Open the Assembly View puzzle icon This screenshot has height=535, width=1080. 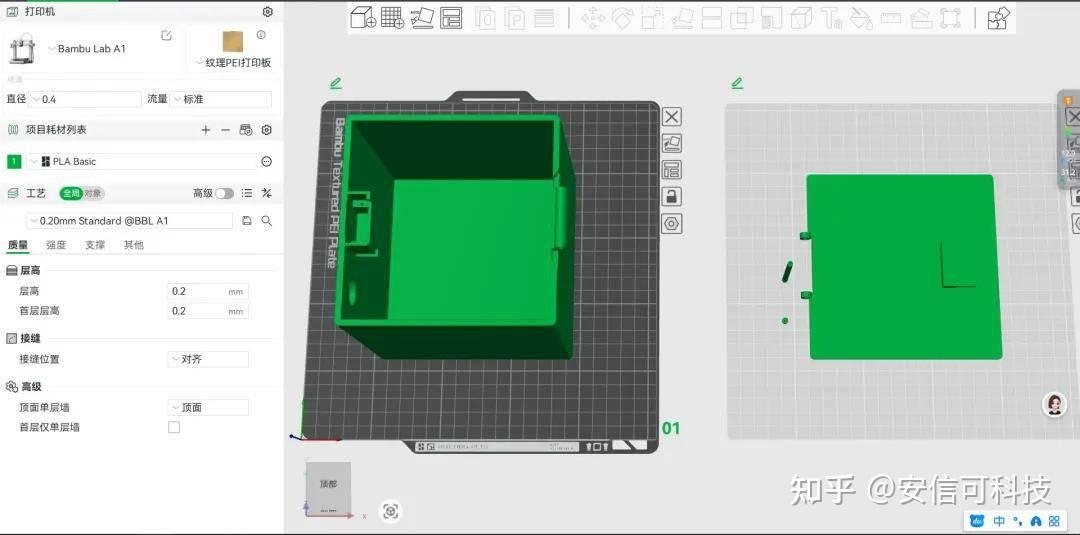click(999, 18)
